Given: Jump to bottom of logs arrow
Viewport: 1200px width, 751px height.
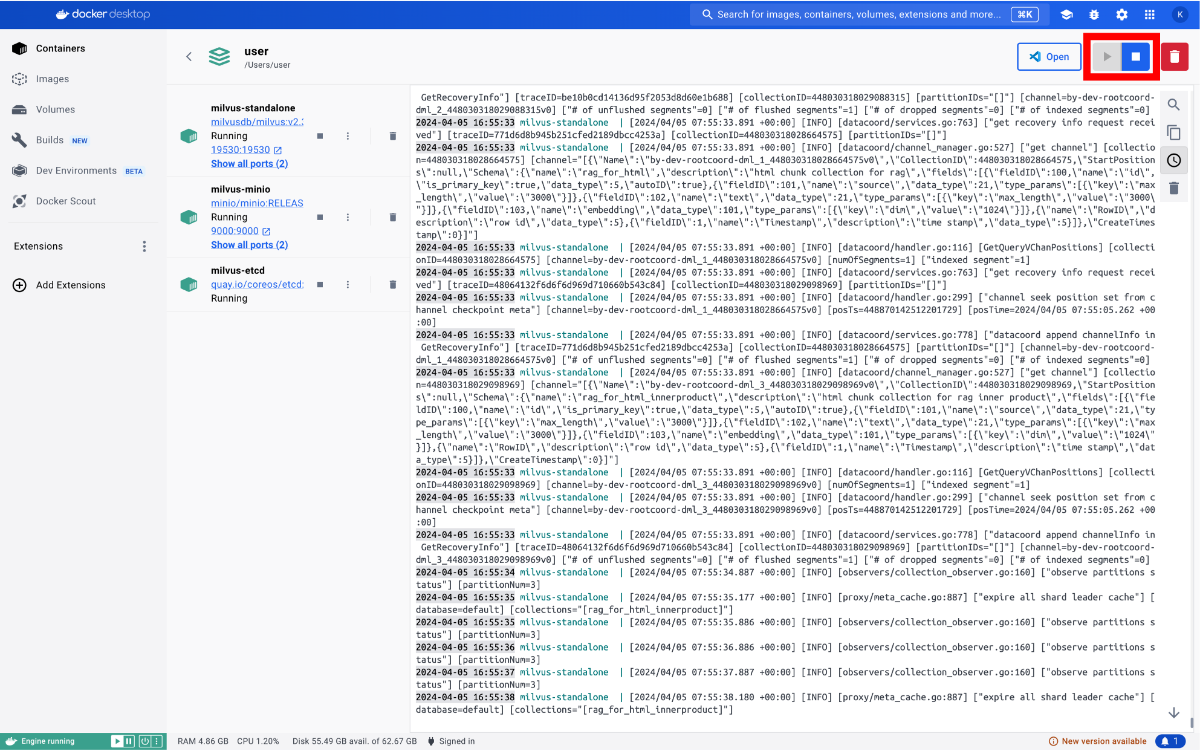Looking at the screenshot, I should pyautogui.click(x=1174, y=712).
